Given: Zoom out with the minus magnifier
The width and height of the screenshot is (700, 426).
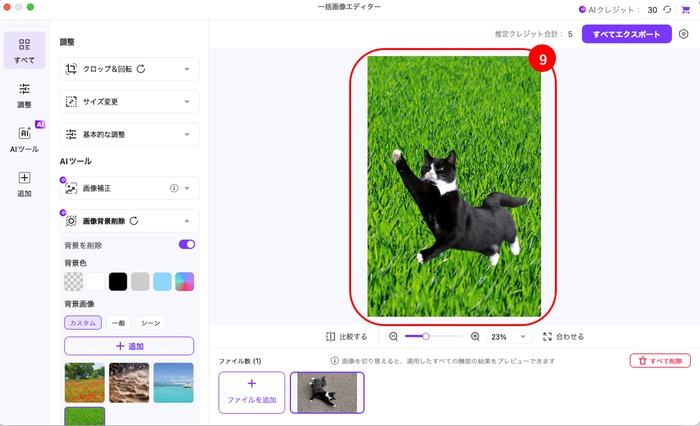Looking at the screenshot, I should pos(393,337).
